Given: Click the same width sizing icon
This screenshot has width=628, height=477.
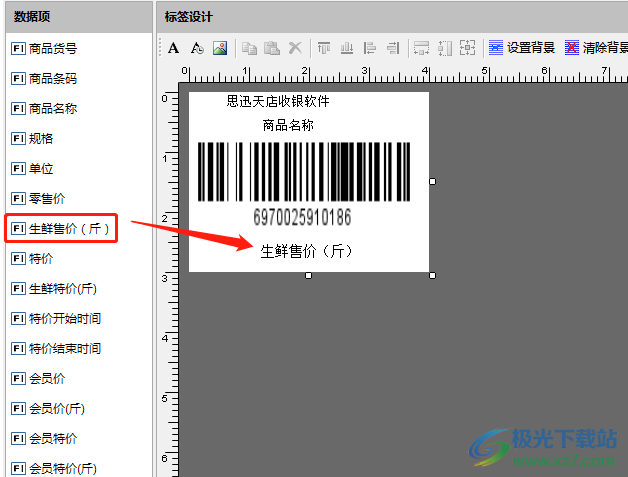Looking at the screenshot, I should click(421, 48).
